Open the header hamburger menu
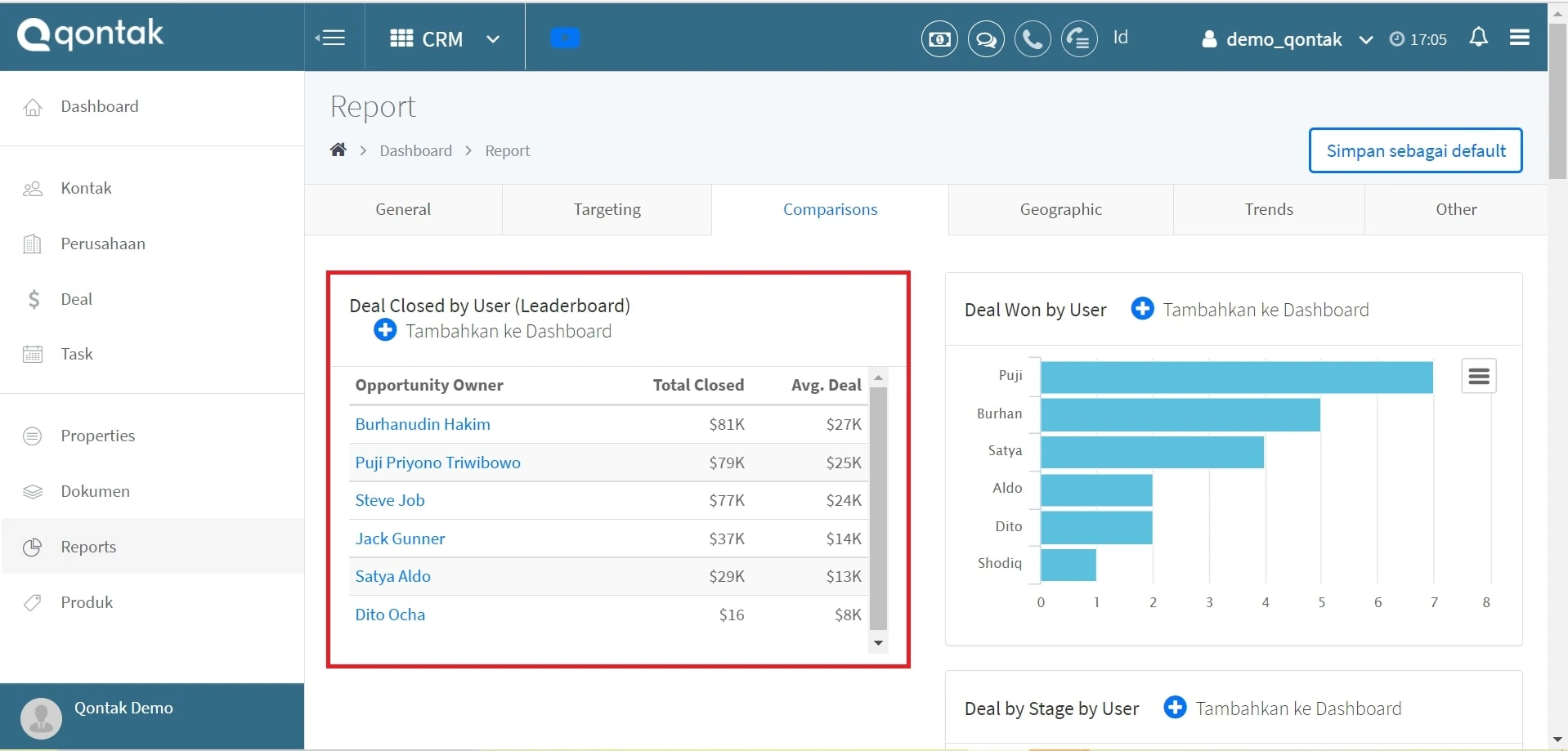1568x751 pixels. point(1520,38)
